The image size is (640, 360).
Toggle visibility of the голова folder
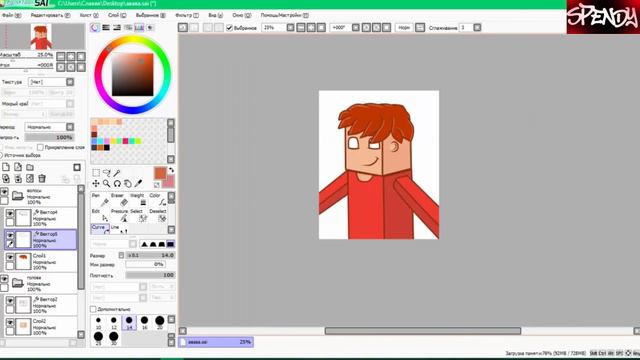pyautogui.click(x=4, y=279)
